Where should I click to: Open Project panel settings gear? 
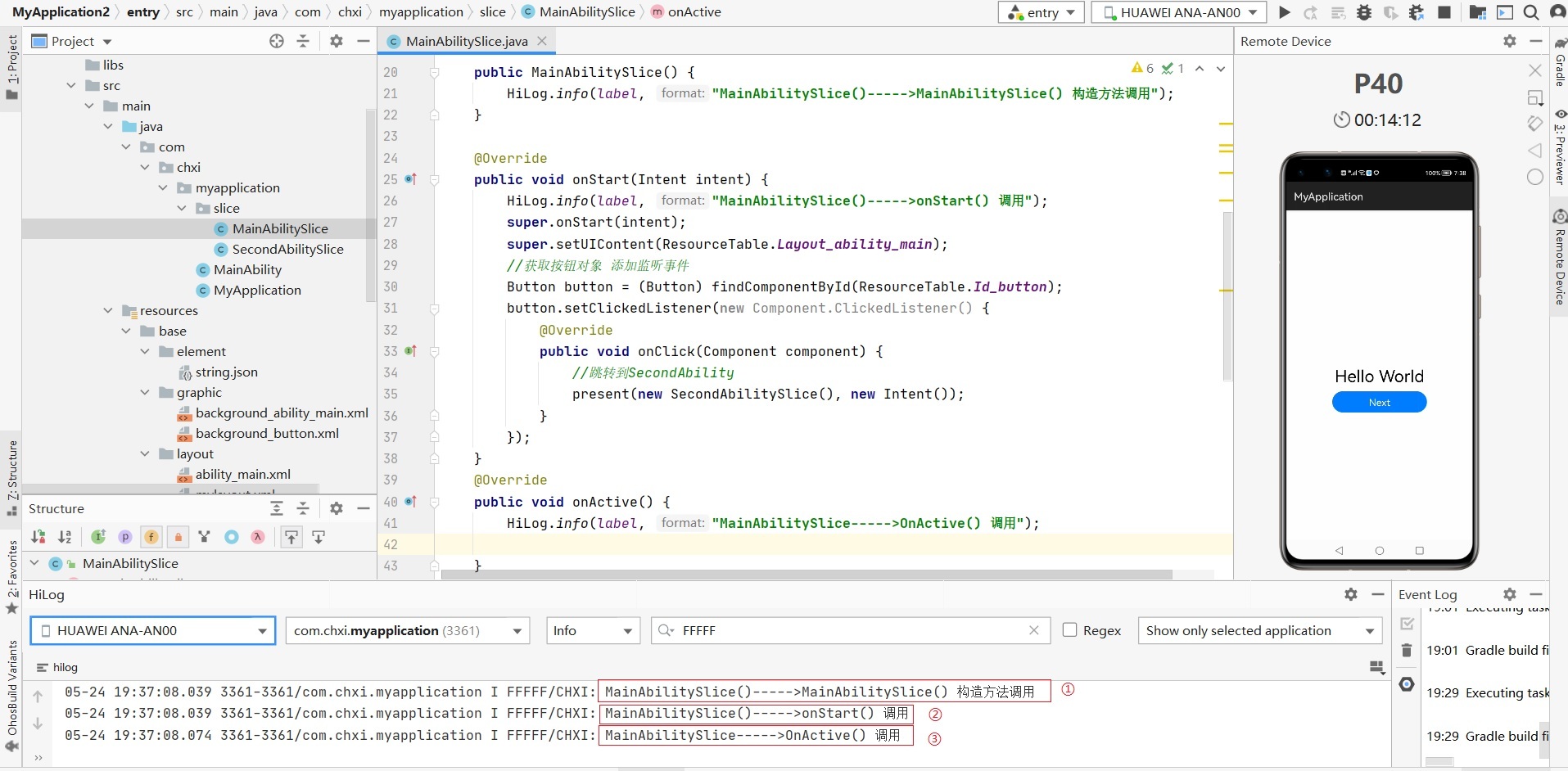tap(336, 41)
